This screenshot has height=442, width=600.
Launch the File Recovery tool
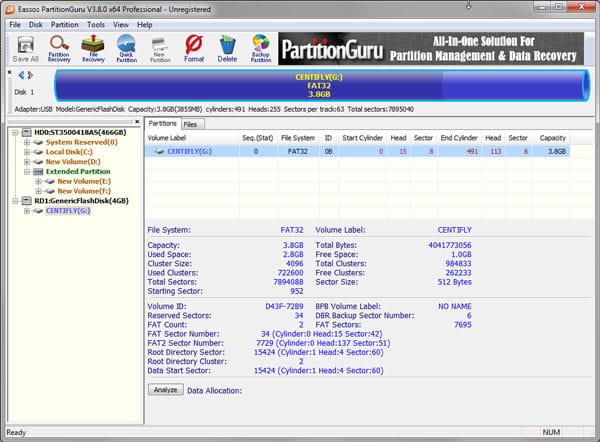click(x=93, y=47)
